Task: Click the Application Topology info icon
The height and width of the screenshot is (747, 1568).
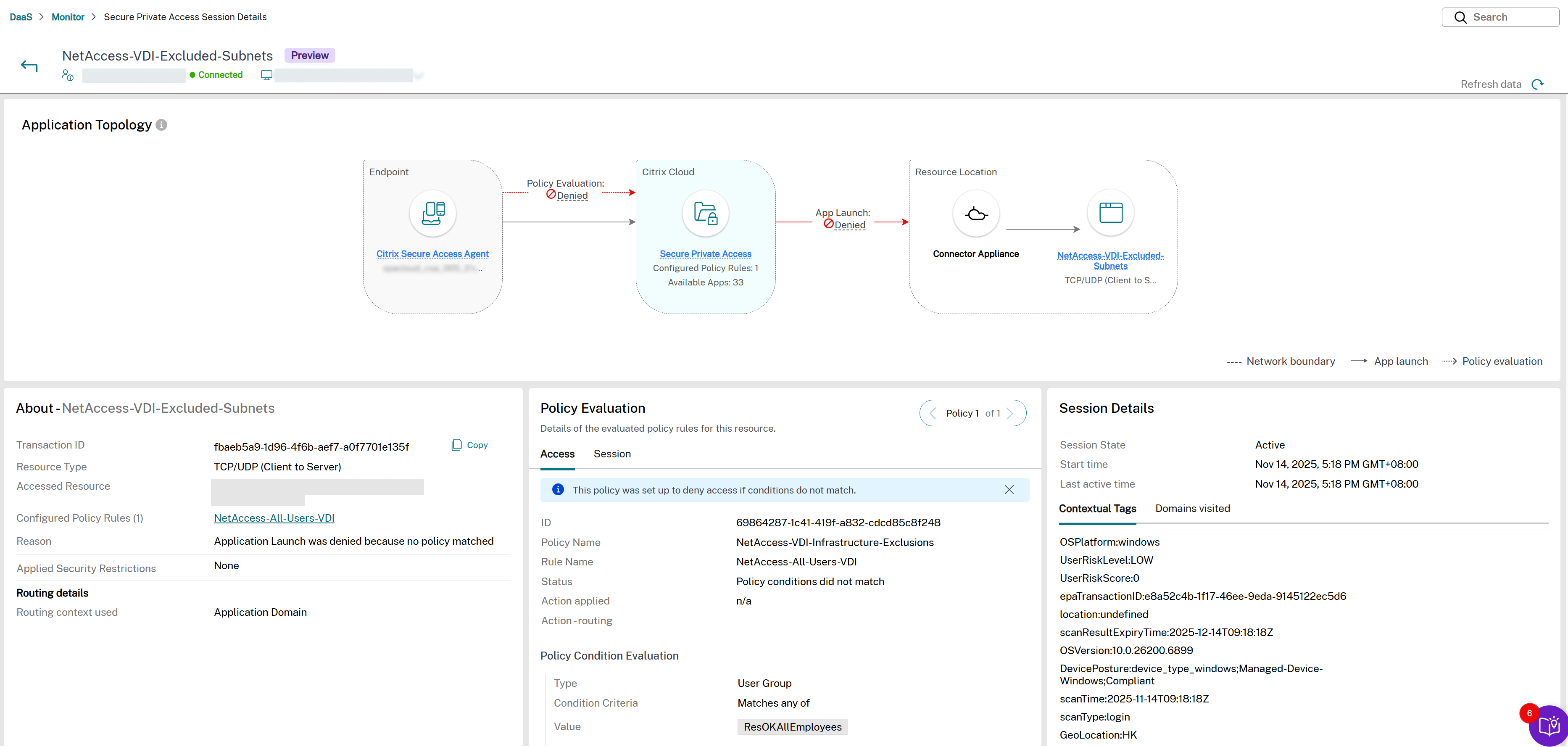Action: click(x=161, y=125)
